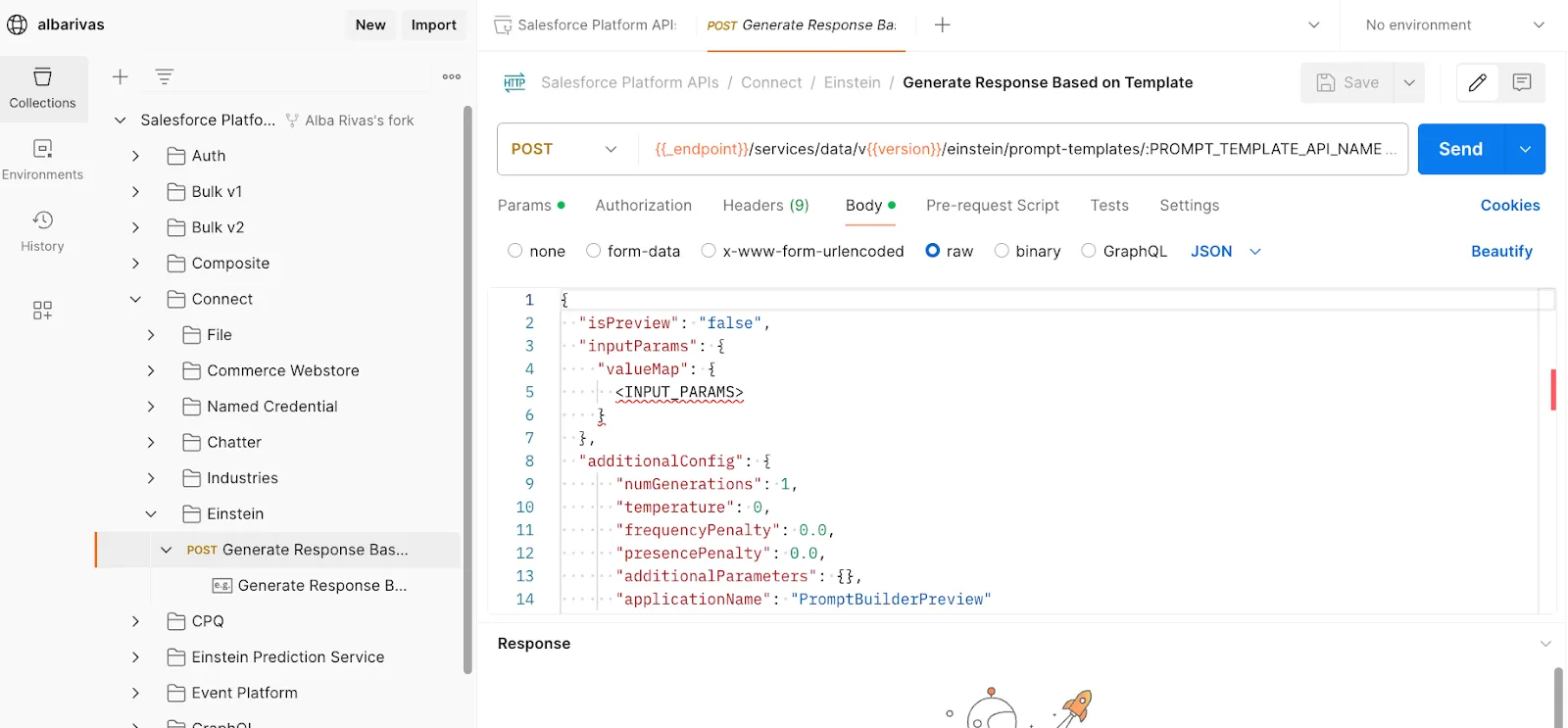
Task: Open the Collections sidebar panel
Action: click(42, 88)
